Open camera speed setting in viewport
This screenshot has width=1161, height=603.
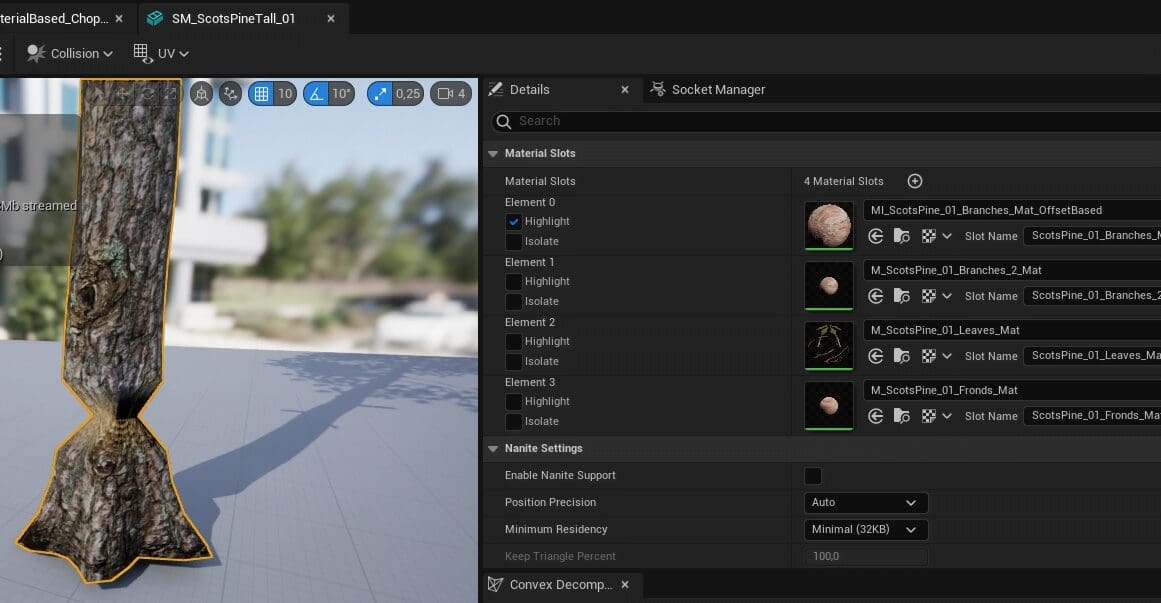pyautogui.click(x=449, y=94)
